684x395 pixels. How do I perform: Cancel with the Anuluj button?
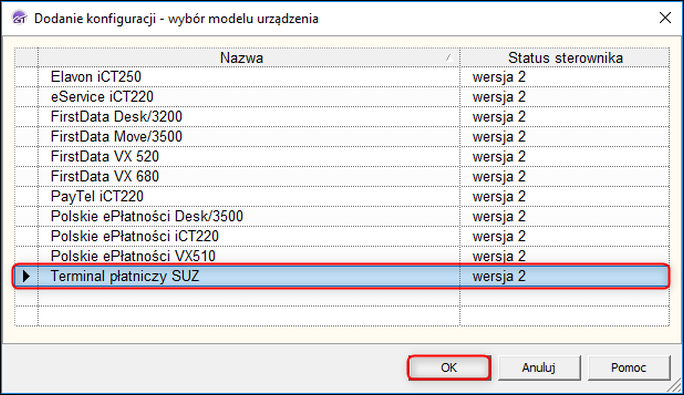(x=539, y=368)
